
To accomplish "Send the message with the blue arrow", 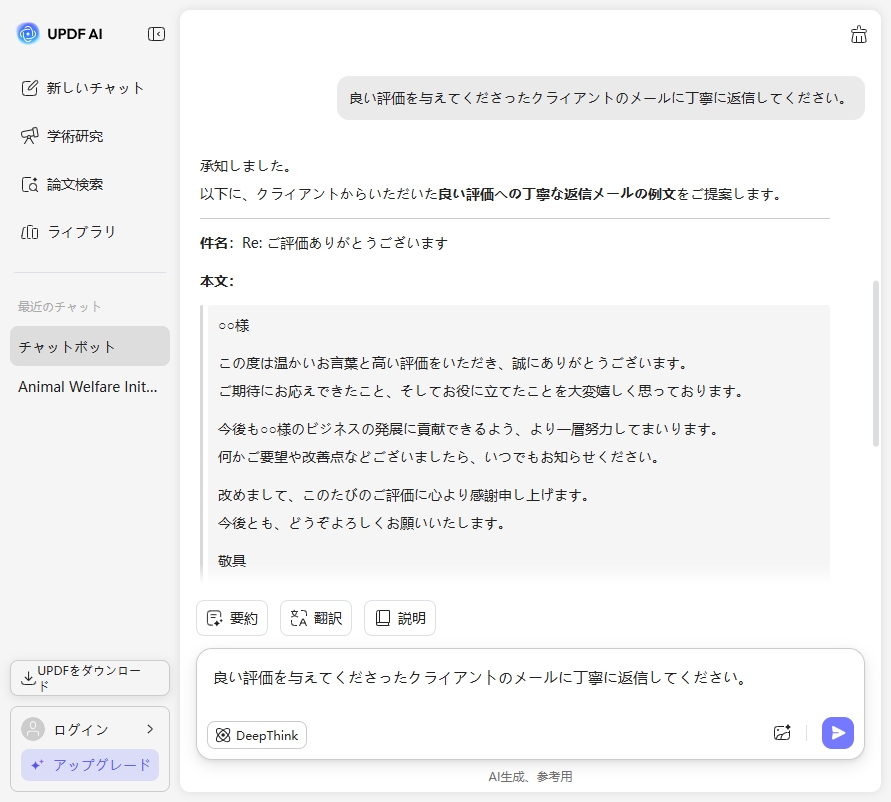I will (x=838, y=733).
